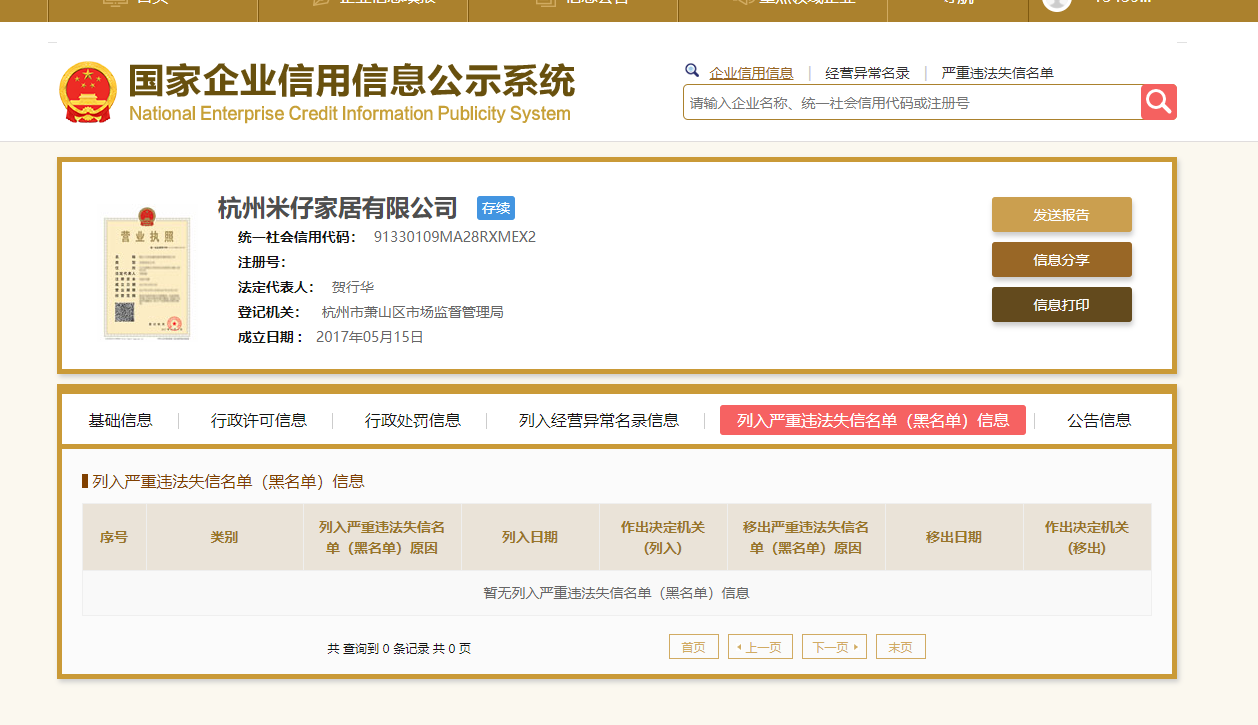The width and height of the screenshot is (1258, 725).
Task: Select the 经营异常名录 search option
Action: pyautogui.click(x=867, y=73)
